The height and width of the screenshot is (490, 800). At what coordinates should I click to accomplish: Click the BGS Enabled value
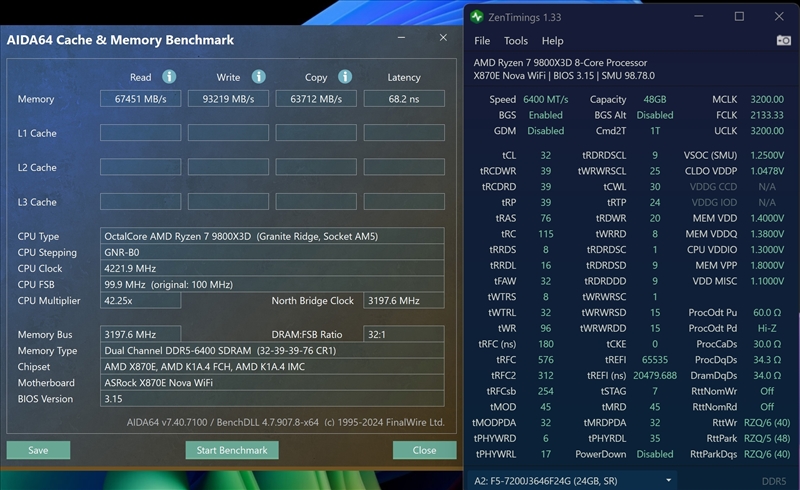coord(545,115)
